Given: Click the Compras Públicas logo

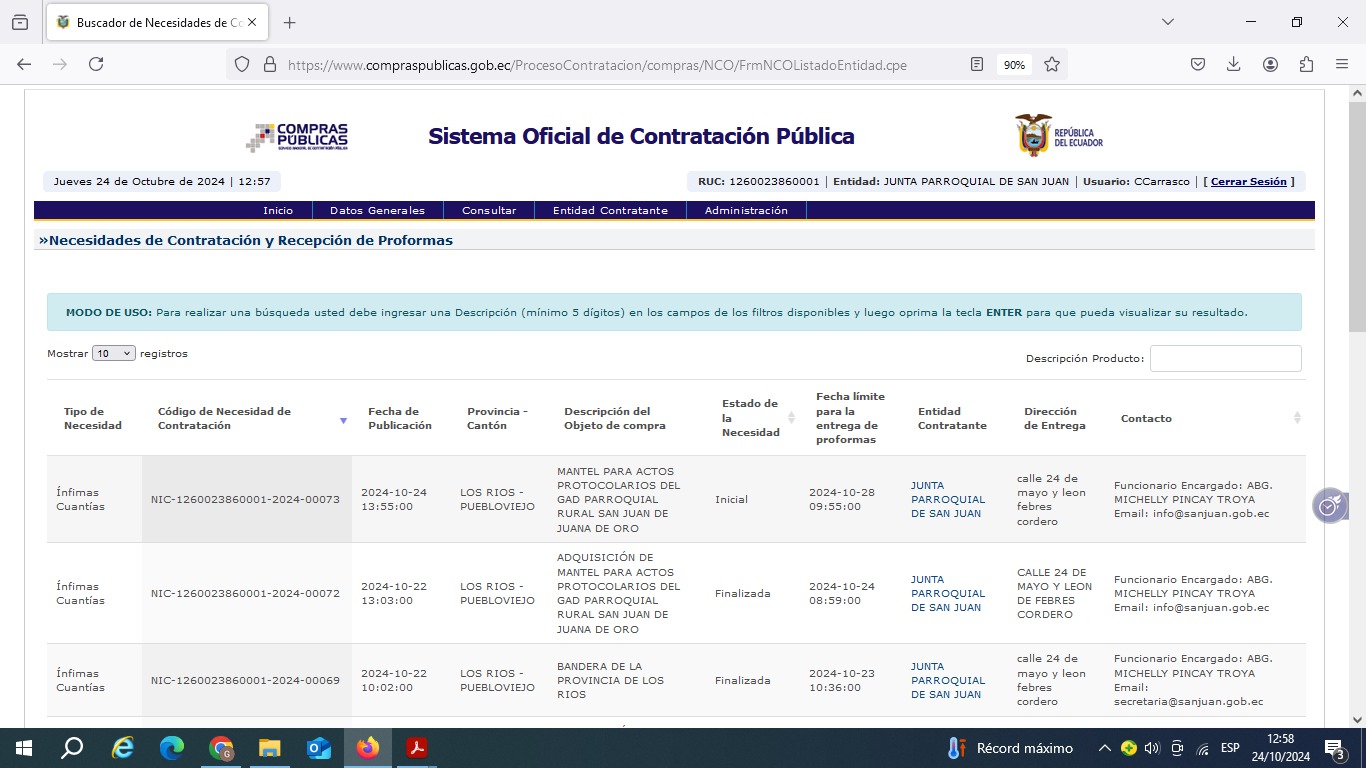Looking at the screenshot, I should [297, 137].
